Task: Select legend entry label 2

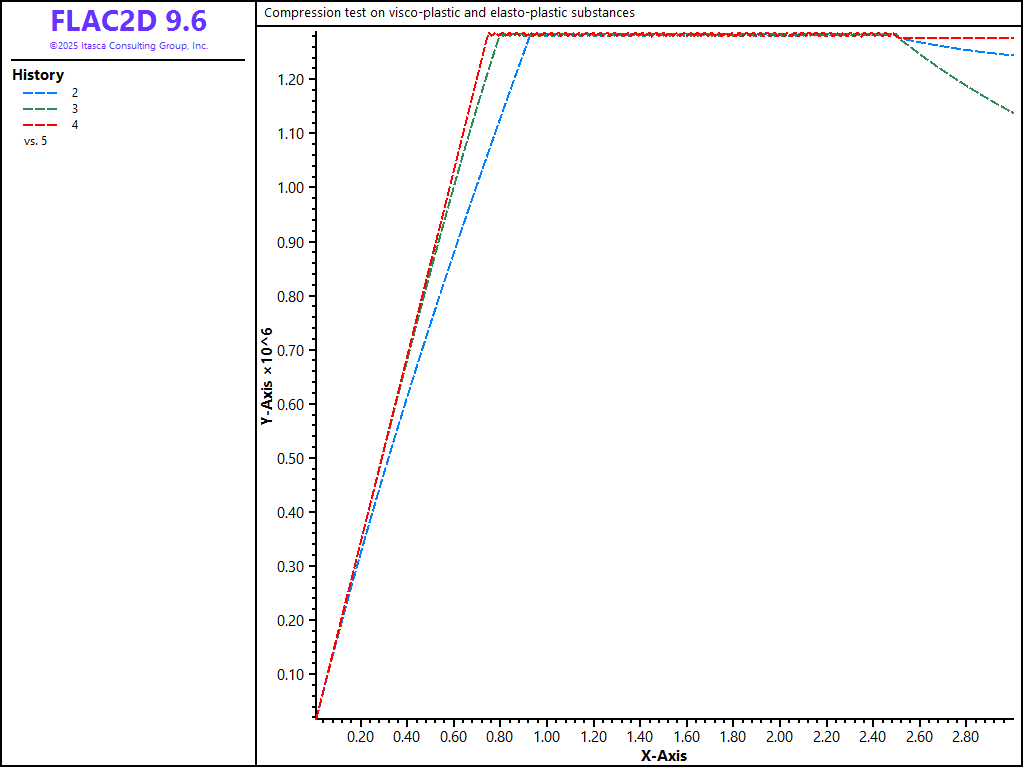Action: point(75,92)
